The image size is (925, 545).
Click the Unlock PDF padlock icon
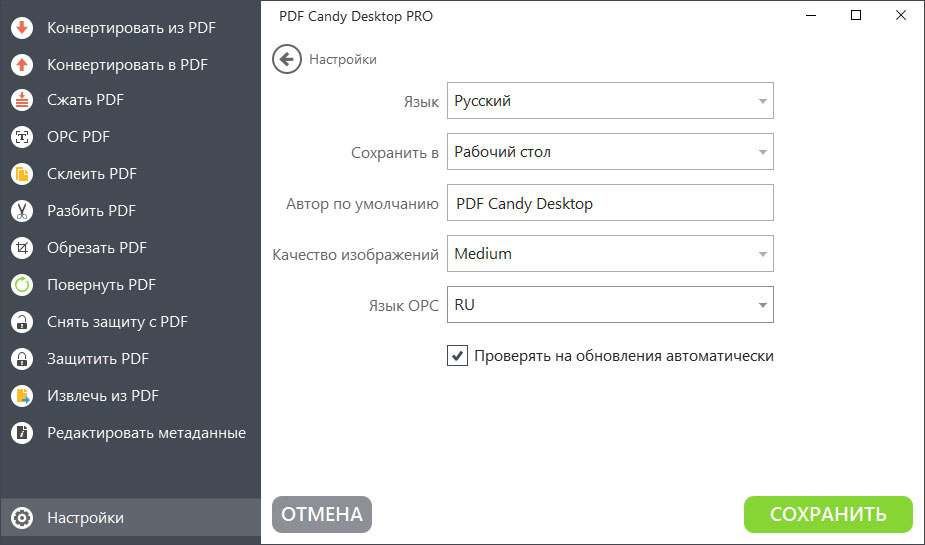(x=22, y=322)
